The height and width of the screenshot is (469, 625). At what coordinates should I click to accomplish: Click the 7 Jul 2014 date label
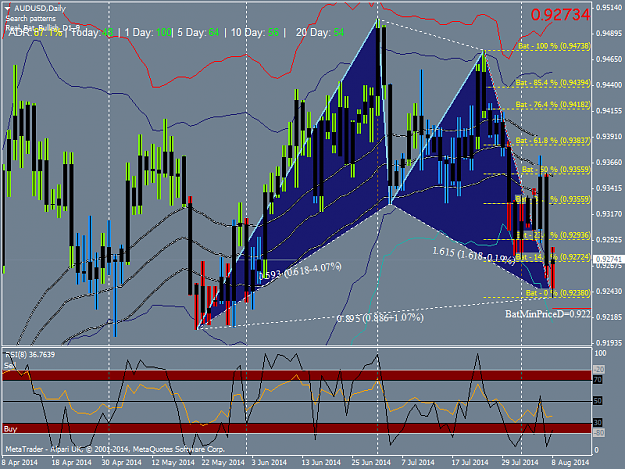pyautogui.click(x=418, y=463)
